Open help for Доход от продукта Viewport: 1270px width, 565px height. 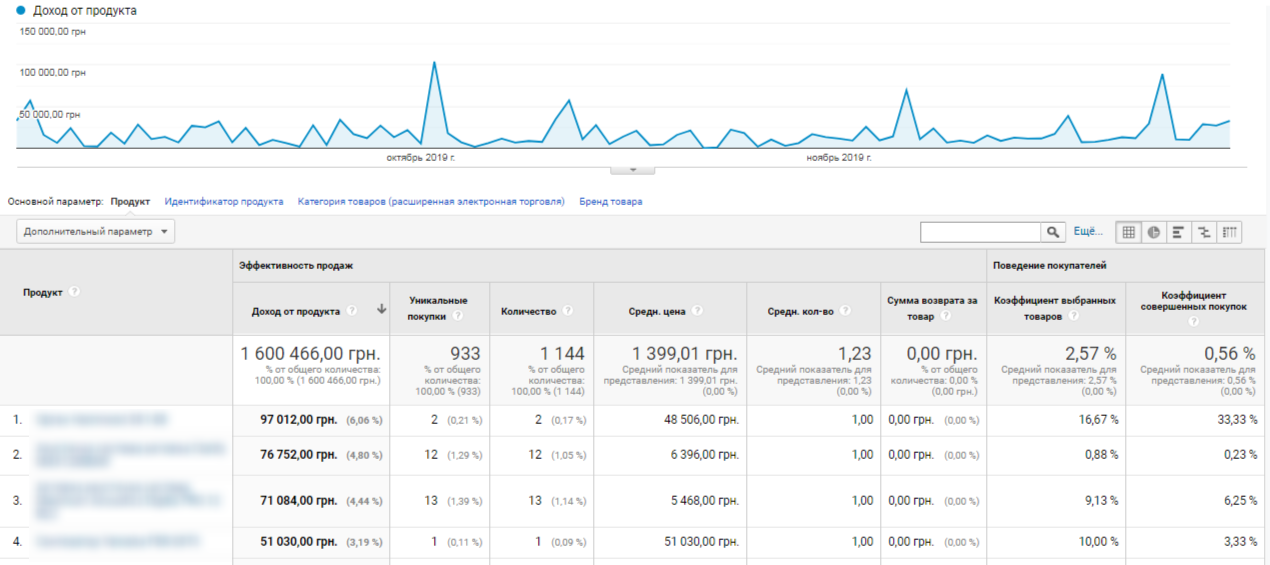pos(352,311)
